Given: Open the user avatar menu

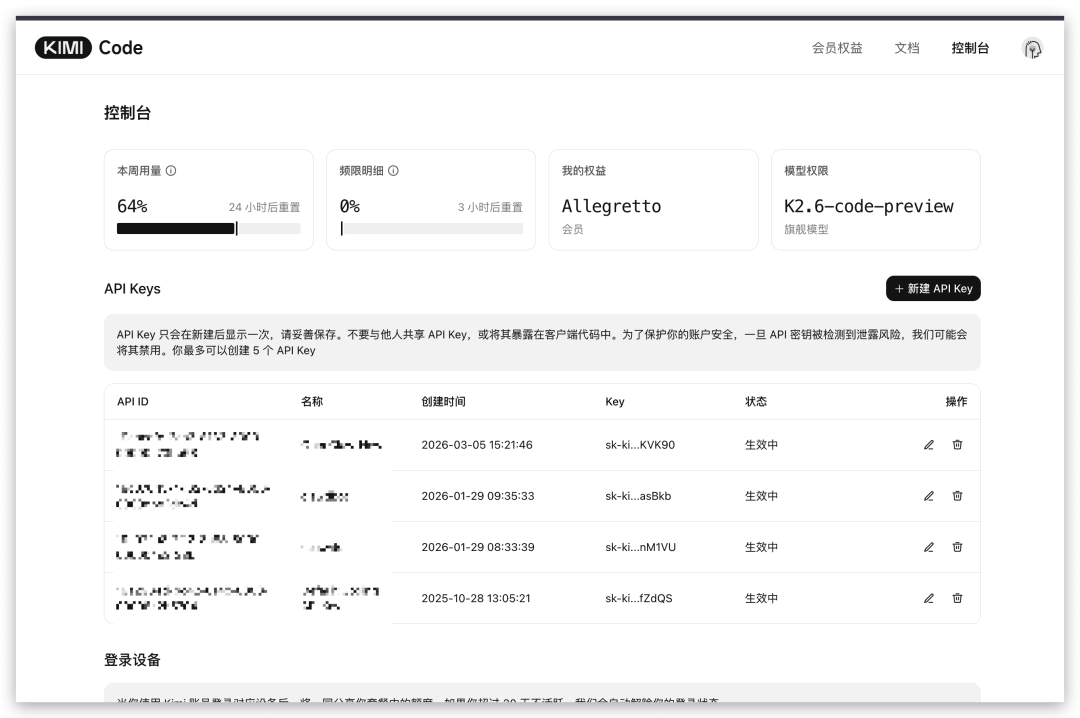Looking at the screenshot, I should point(1032,48).
